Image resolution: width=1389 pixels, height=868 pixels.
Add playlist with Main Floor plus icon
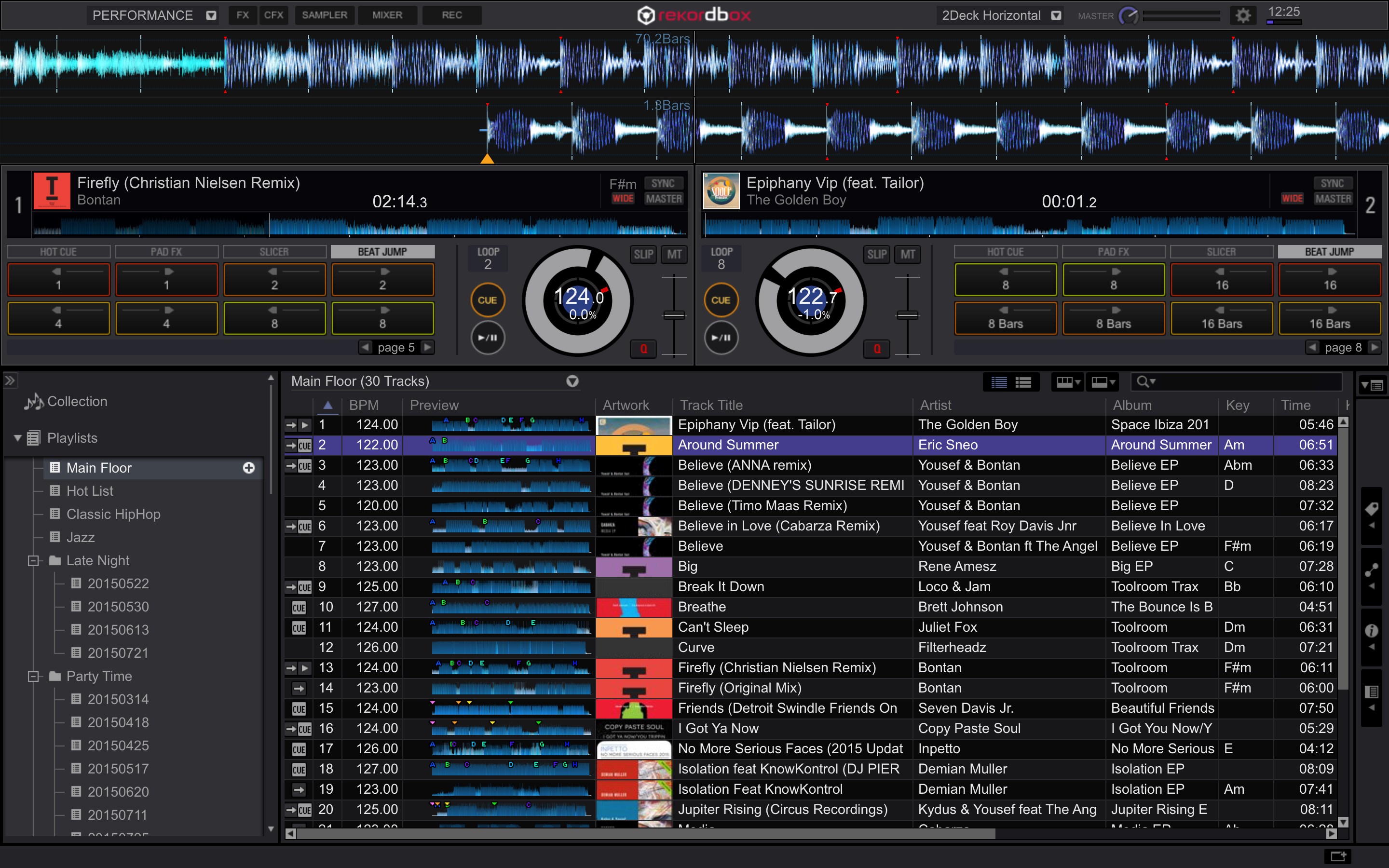(x=248, y=468)
